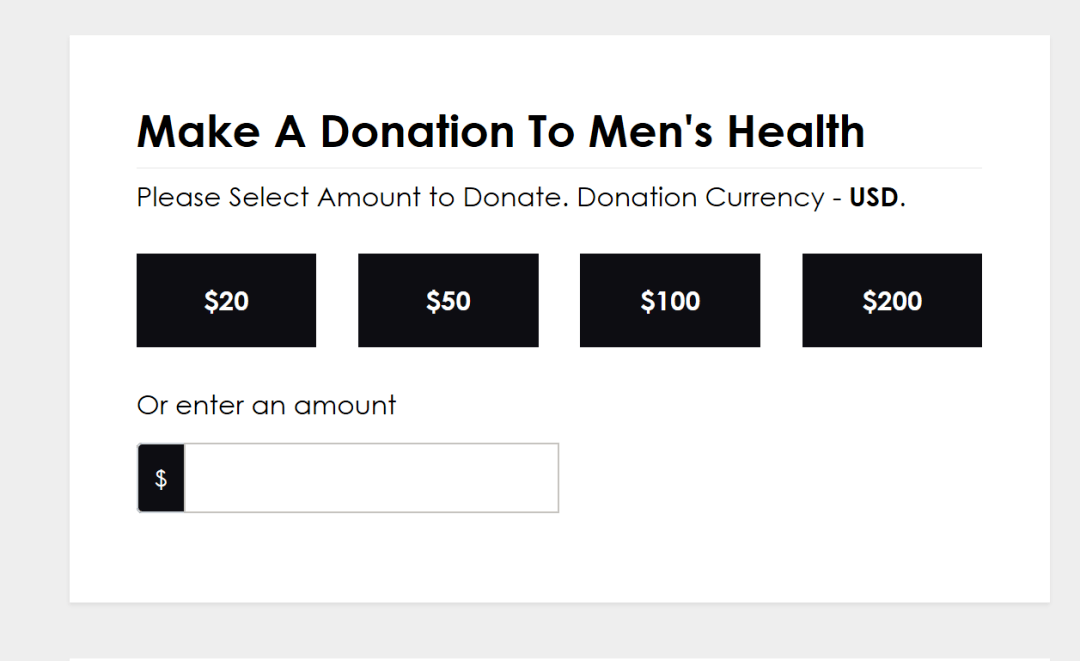Screen dimensions: 1080x661
Task: Pick the $100 donation amount
Action: (x=670, y=301)
